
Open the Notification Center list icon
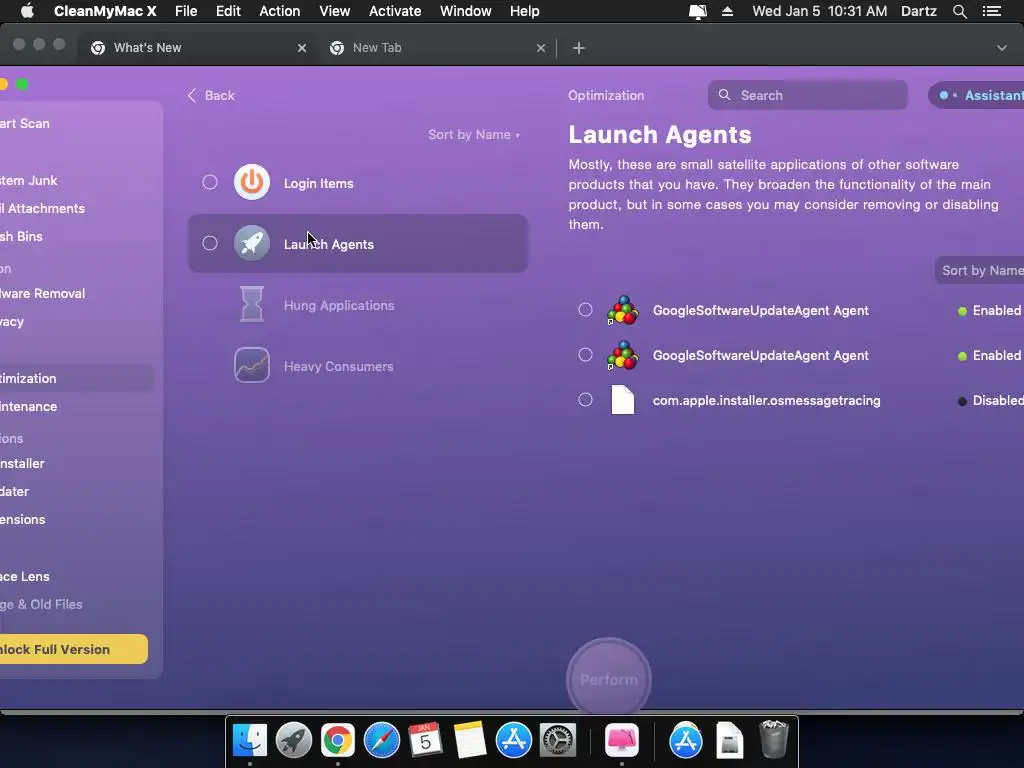992,11
